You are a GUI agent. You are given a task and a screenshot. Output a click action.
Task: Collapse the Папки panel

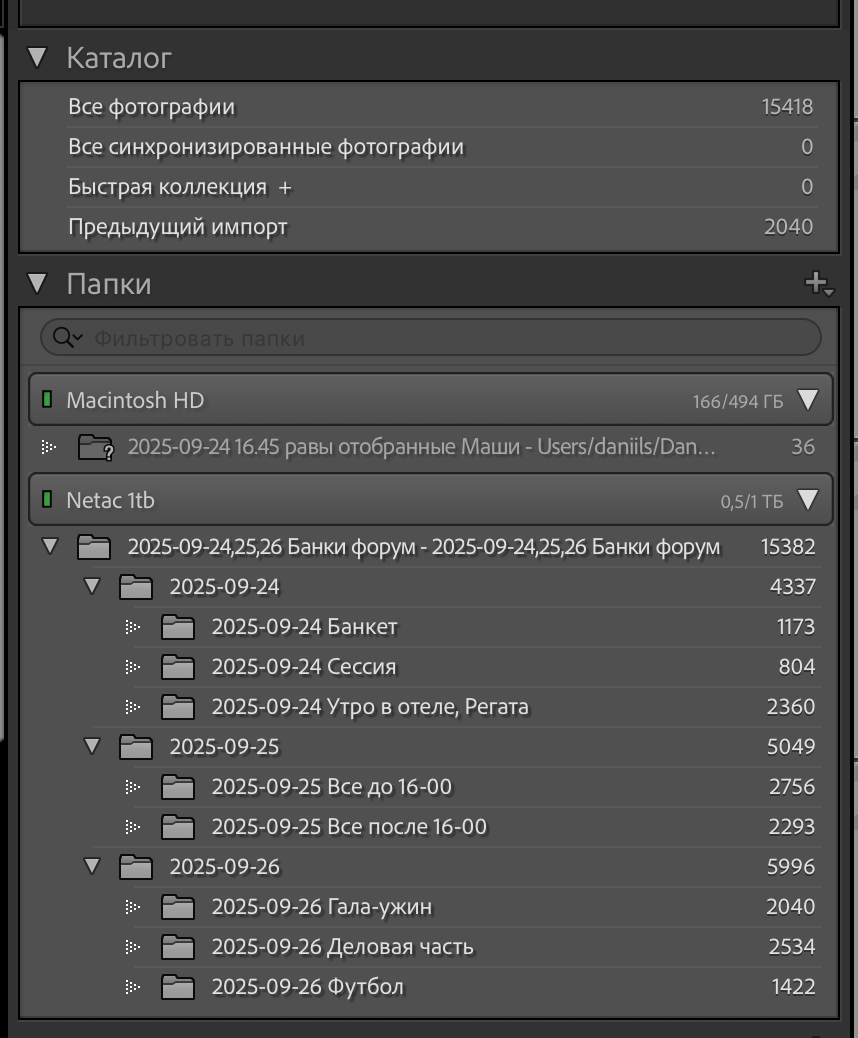coord(36,284)
